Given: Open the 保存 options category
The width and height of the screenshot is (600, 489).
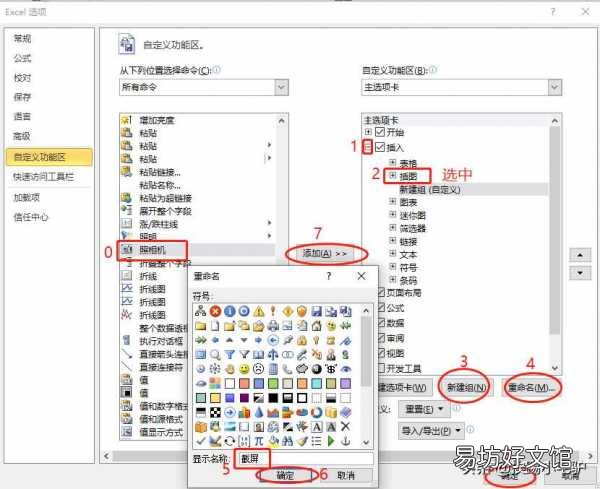Looking at the screenshot, I should [x=49, y=97].
